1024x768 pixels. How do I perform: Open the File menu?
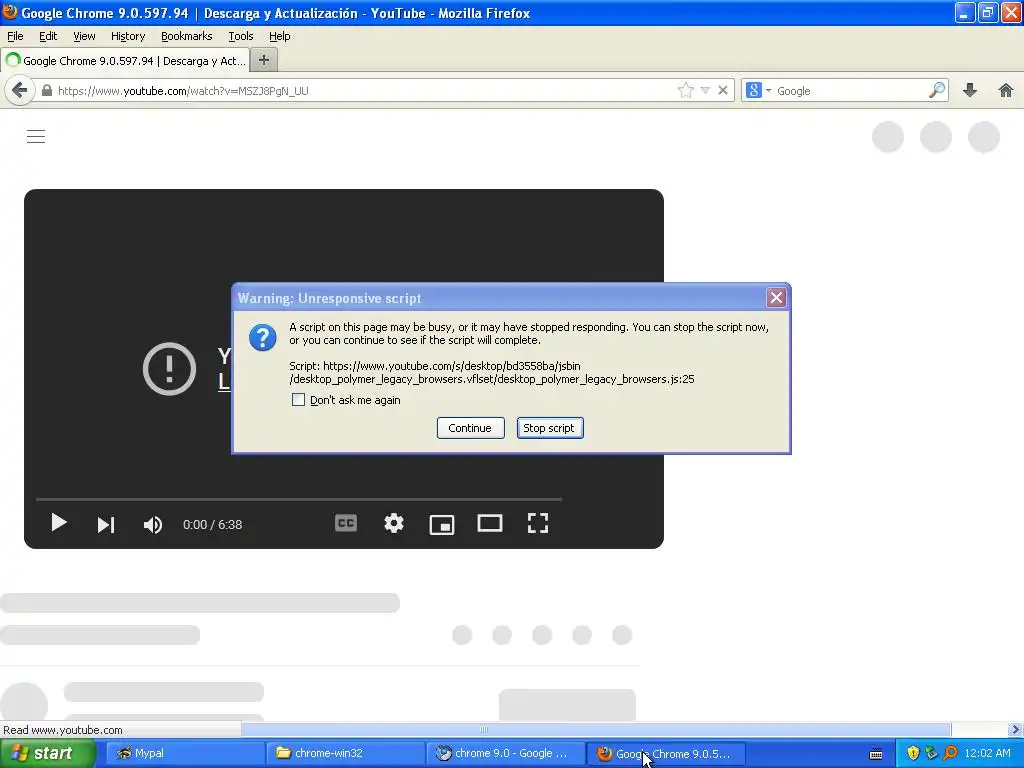click(15, 36)
